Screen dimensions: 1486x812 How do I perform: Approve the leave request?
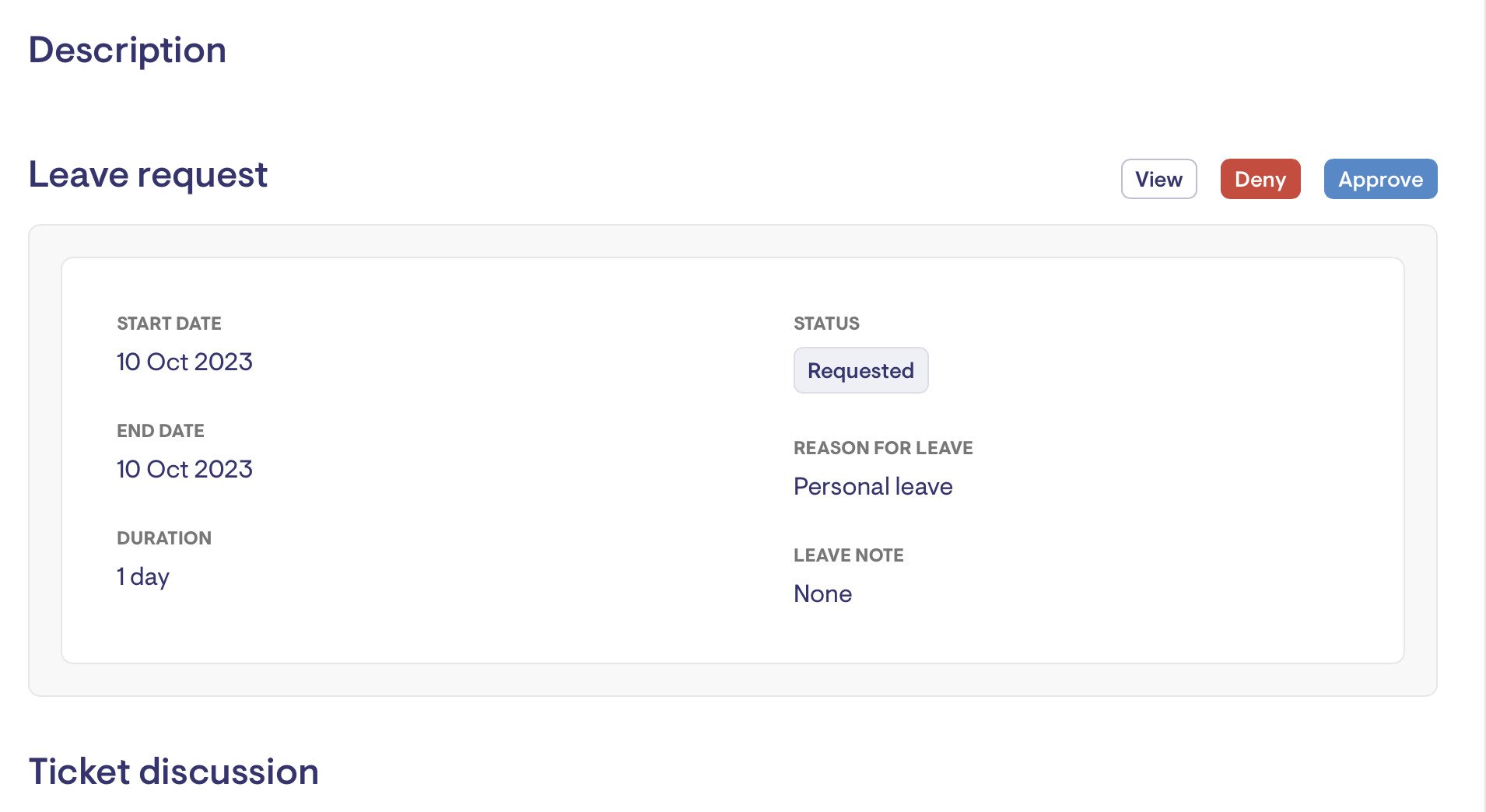[x=1380, y=179]
